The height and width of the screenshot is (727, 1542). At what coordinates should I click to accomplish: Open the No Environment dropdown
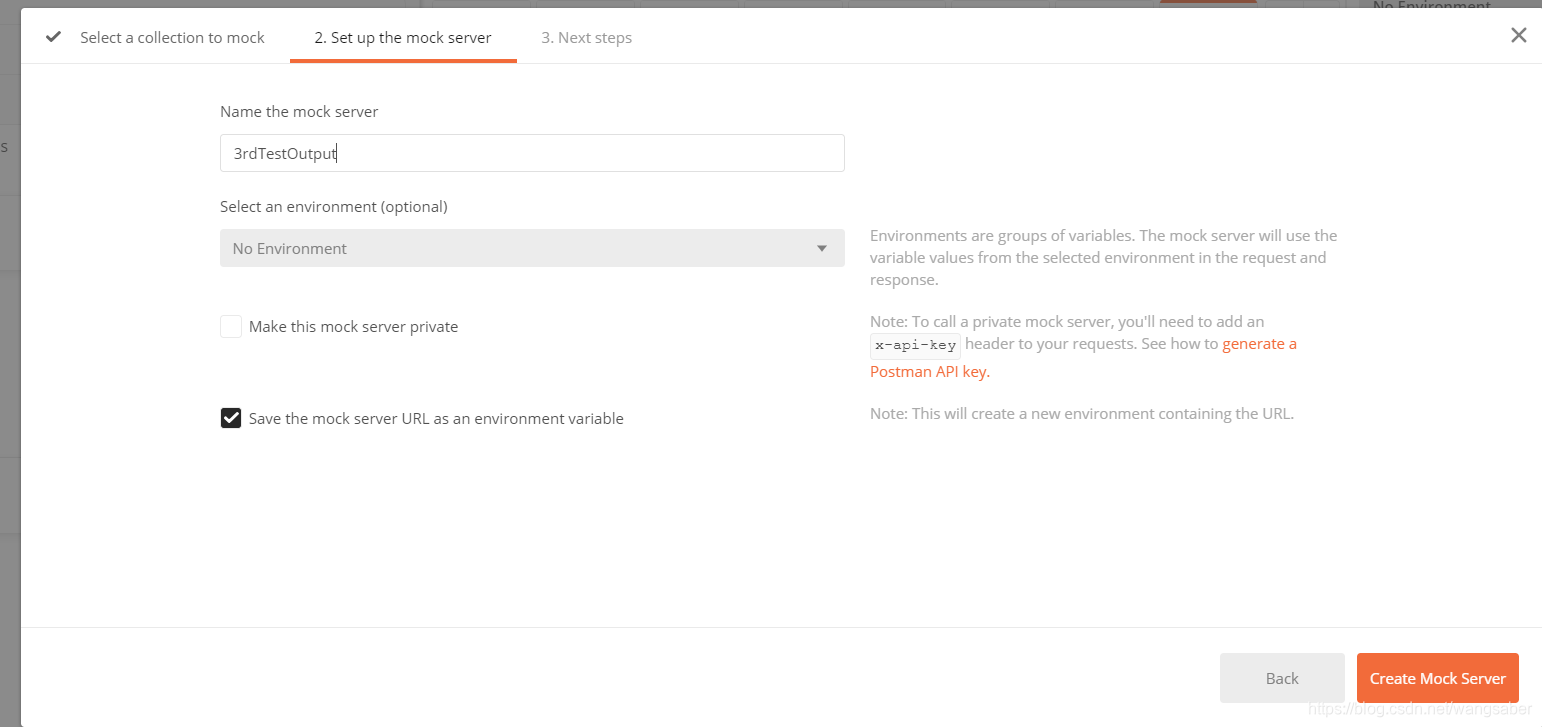pyautogui.click(x=532, y=248)
